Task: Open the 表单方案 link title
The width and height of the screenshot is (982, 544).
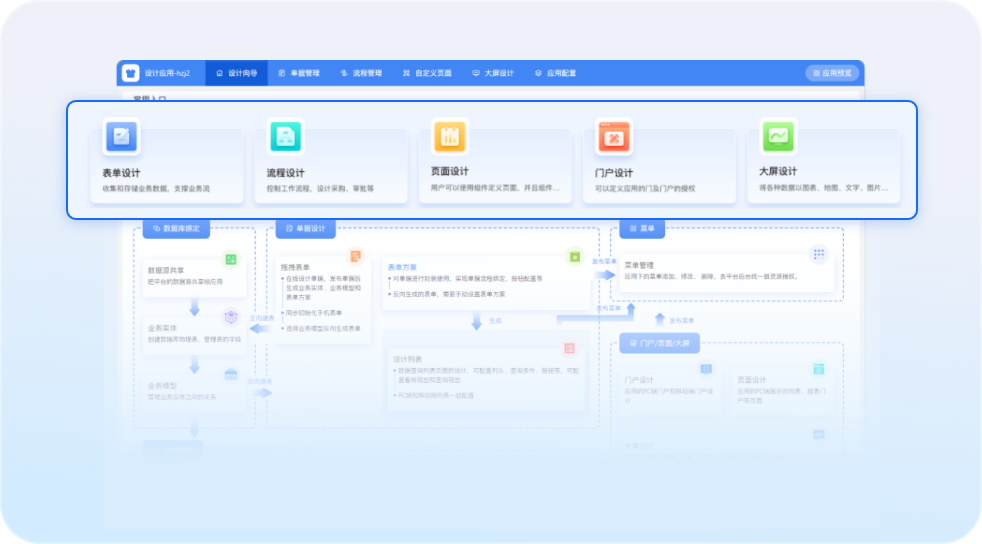Action: pyautogui.click(x=402, y=267)
